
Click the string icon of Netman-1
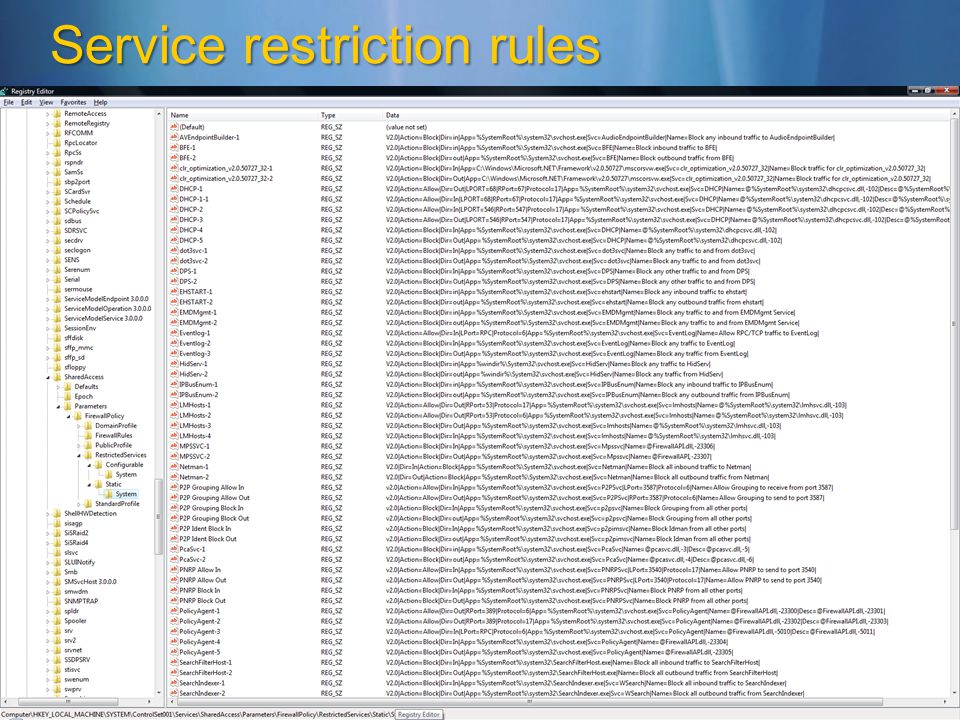pyautogui.click(x=174, y=467)
